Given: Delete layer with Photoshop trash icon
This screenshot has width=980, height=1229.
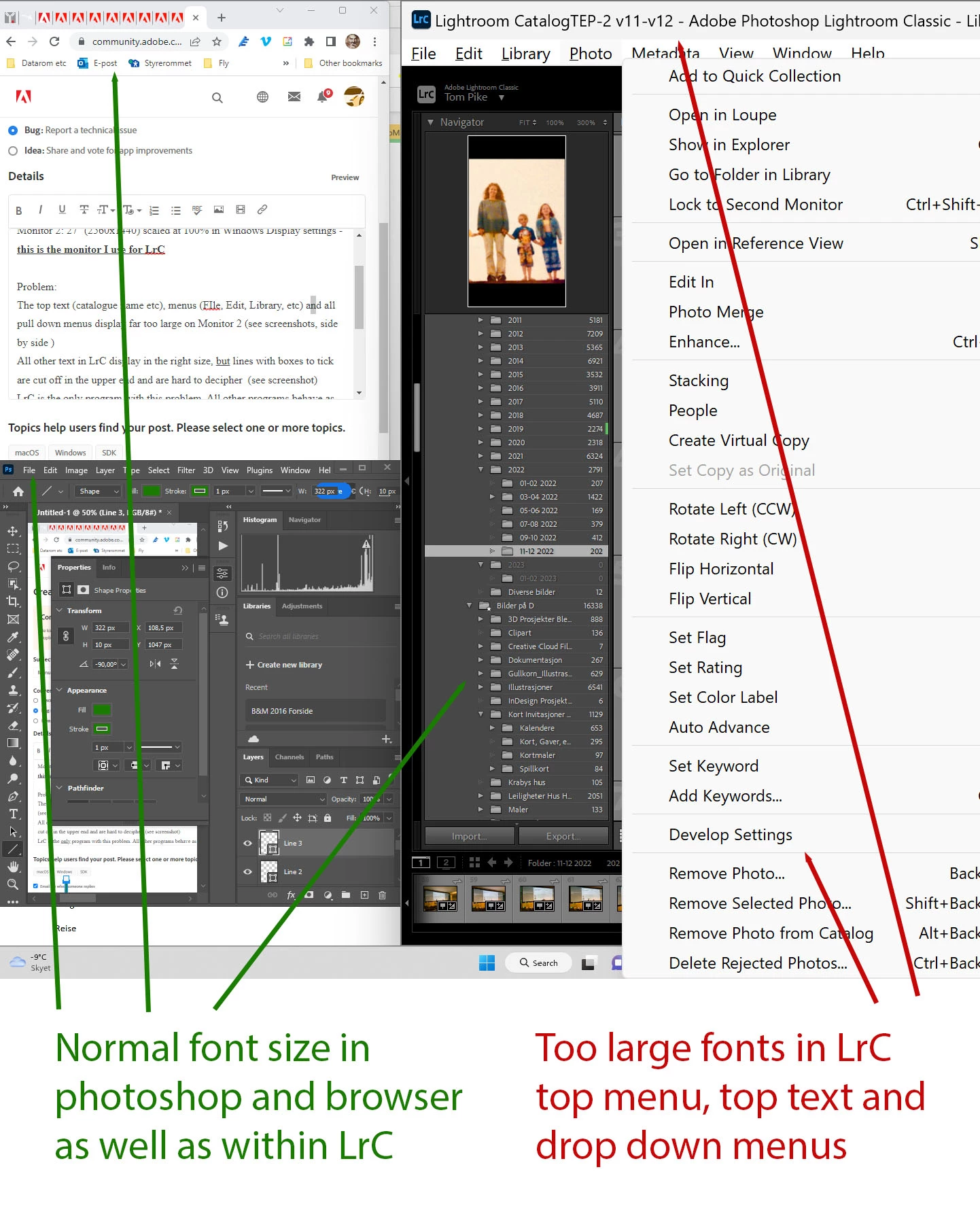Looking at the screenshot, I should (382, 895).
